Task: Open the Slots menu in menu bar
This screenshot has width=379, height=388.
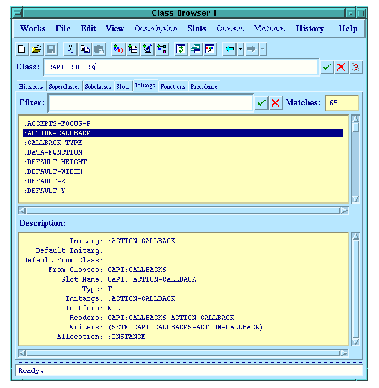Action: pyautogui.click(x=197, y=28)
